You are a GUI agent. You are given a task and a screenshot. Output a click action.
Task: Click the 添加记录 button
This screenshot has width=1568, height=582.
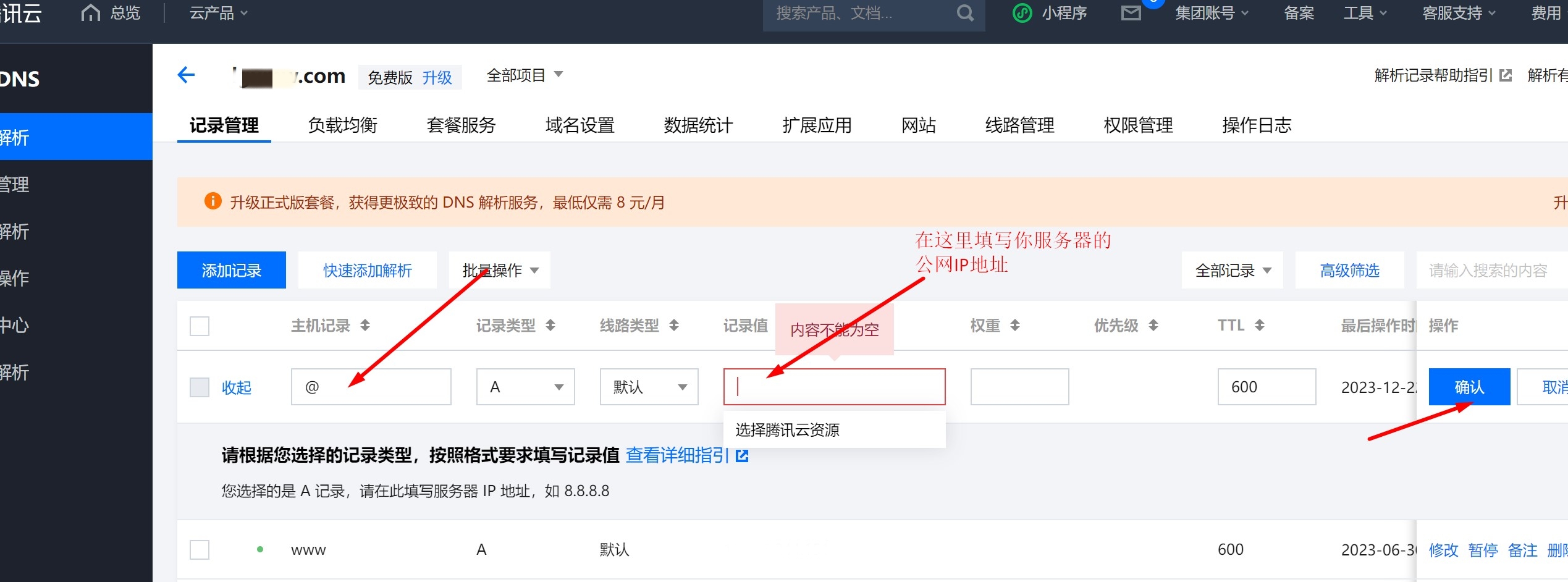(231, 271)
